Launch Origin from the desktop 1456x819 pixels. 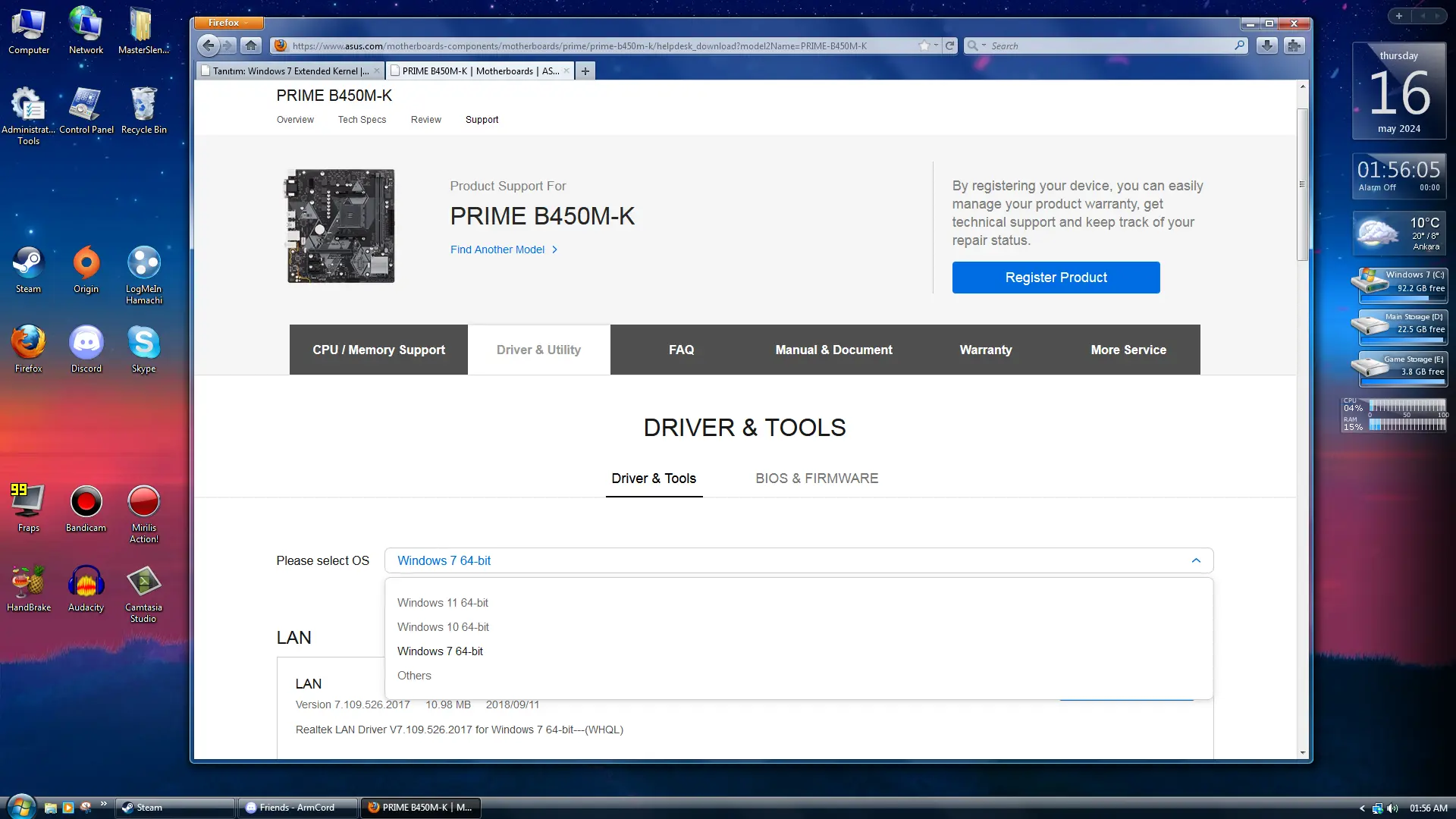click(x=86, y=270)
